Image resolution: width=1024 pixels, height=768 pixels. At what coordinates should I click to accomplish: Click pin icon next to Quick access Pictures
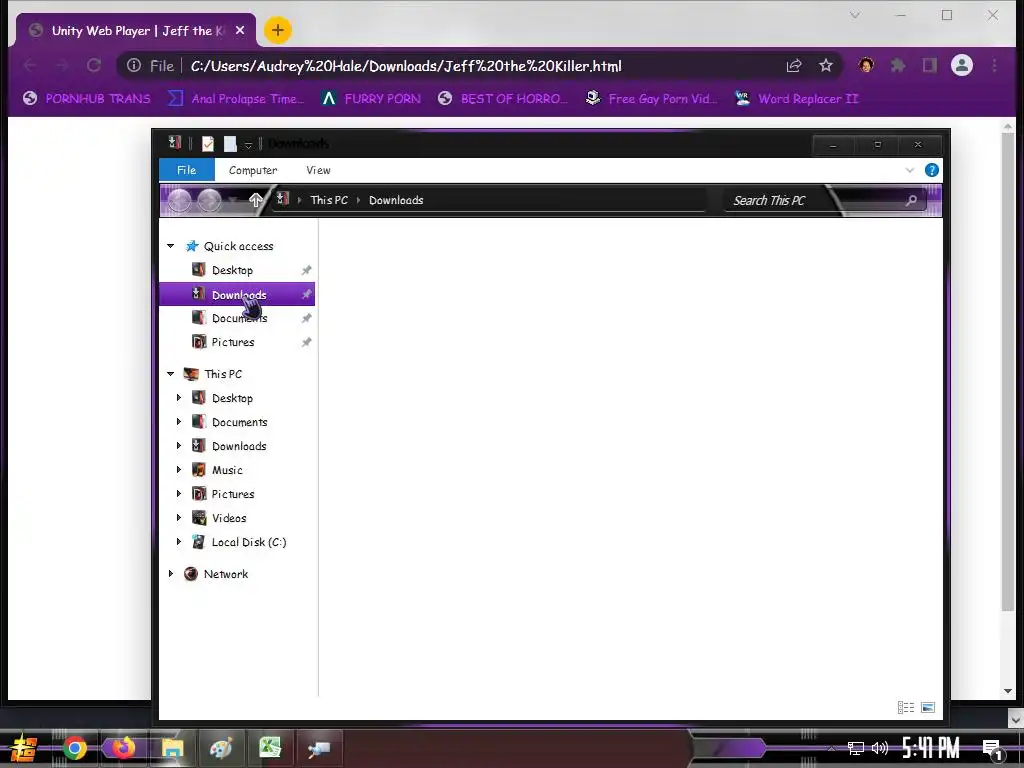click(x=306, y=342)
